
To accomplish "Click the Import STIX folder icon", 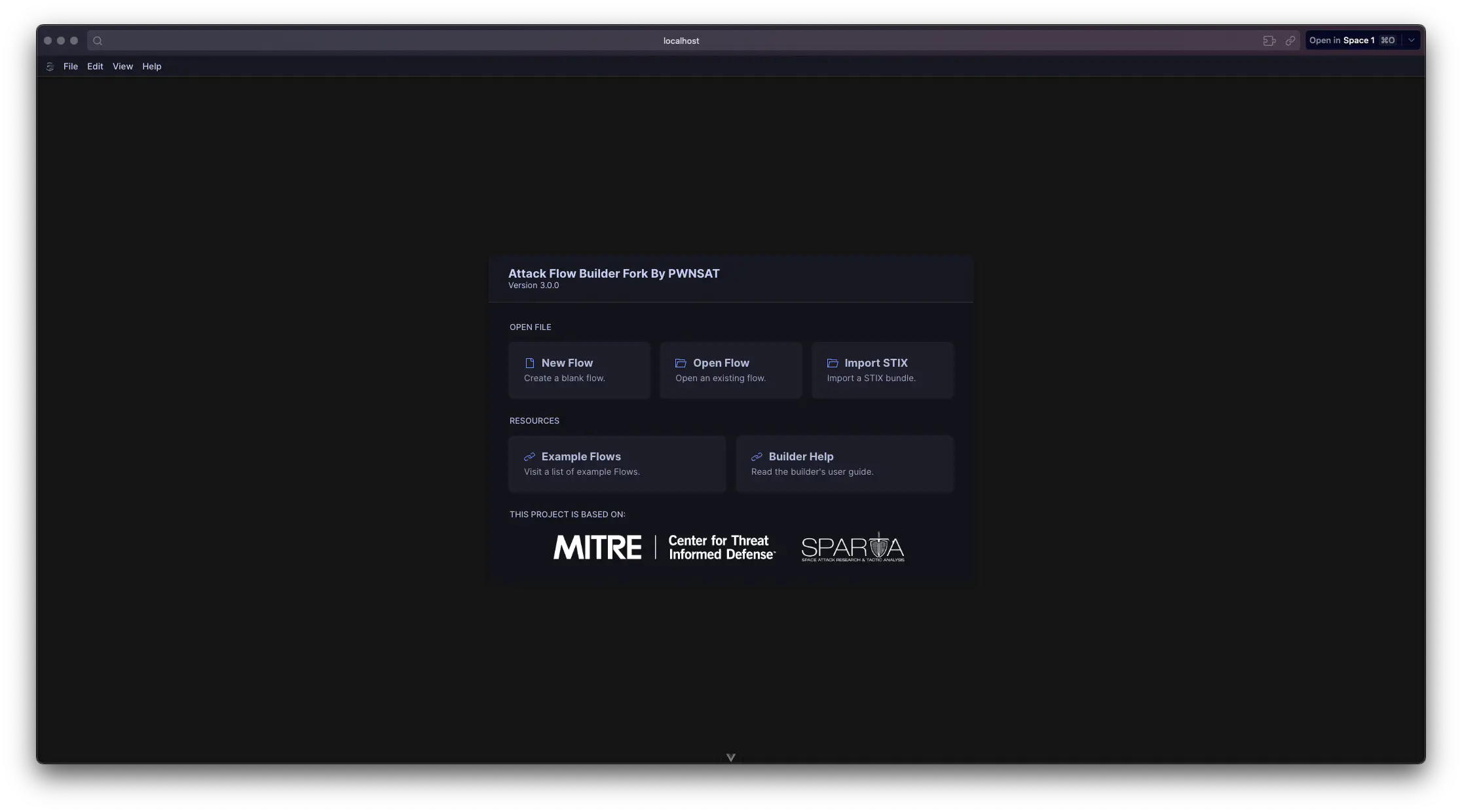I will pos(832,363).
